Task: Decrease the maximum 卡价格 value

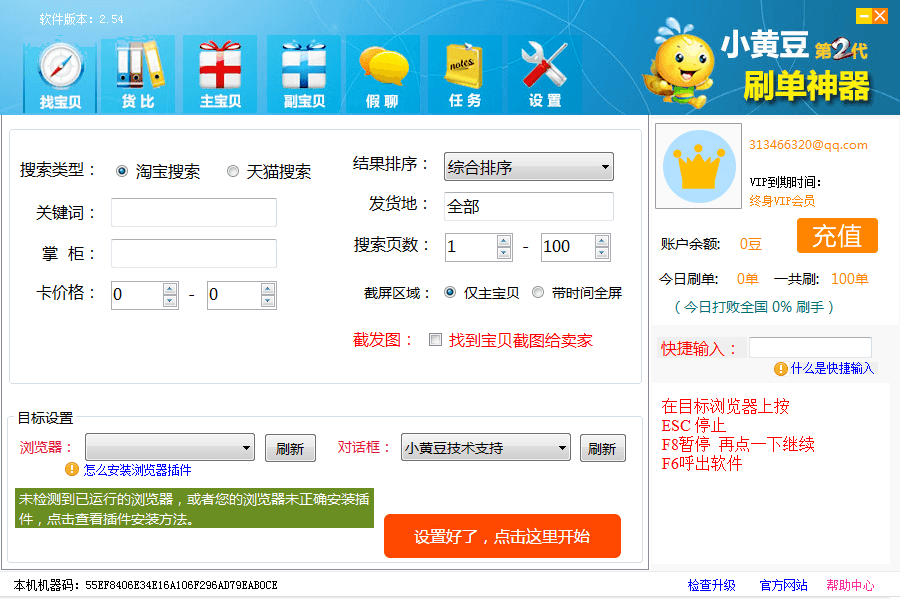Action: pos(268,301)
